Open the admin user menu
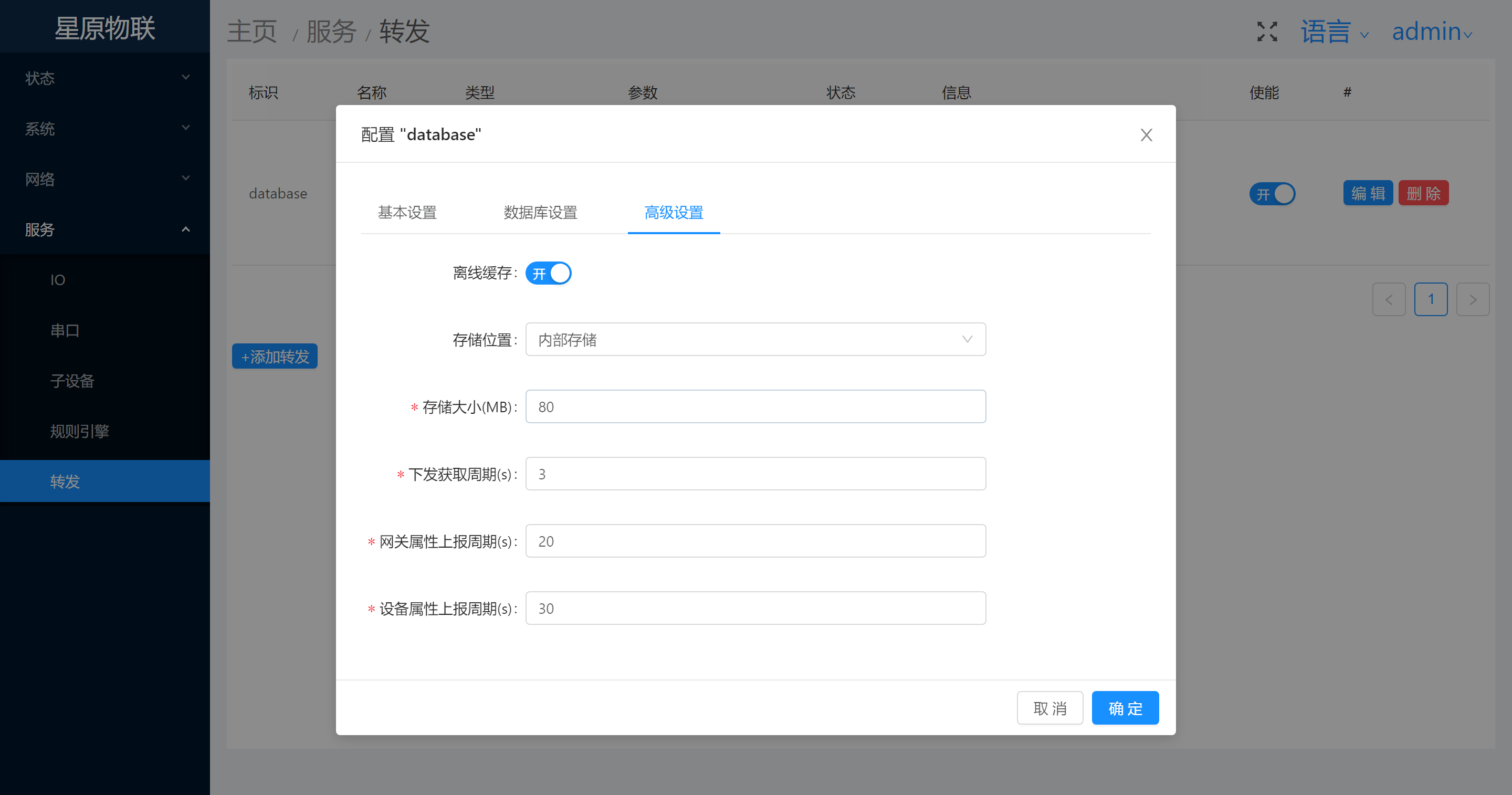Screen dimensions: 1512x795 click(x=1431, y=32)
